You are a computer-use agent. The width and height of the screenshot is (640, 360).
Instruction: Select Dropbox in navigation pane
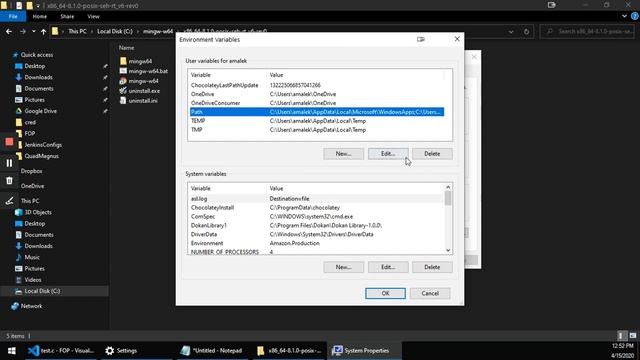31,171
